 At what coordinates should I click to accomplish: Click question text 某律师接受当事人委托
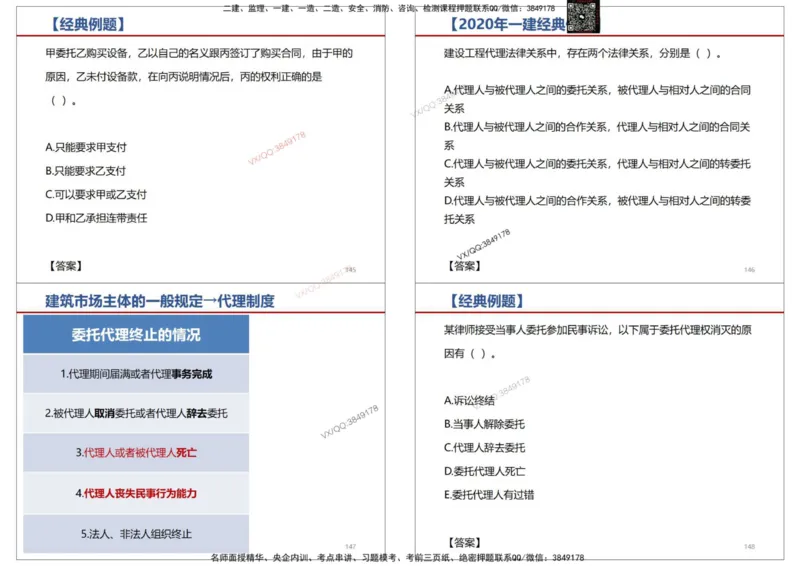tap(597, 341)
